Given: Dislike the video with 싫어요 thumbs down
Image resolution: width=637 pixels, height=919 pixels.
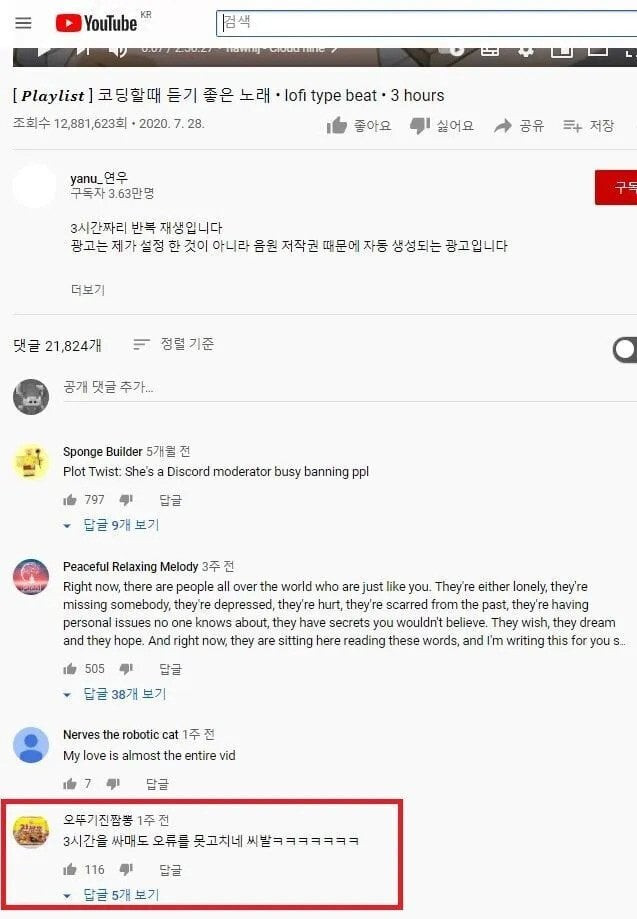Looking at the screenshot, I should coord(442,125).
